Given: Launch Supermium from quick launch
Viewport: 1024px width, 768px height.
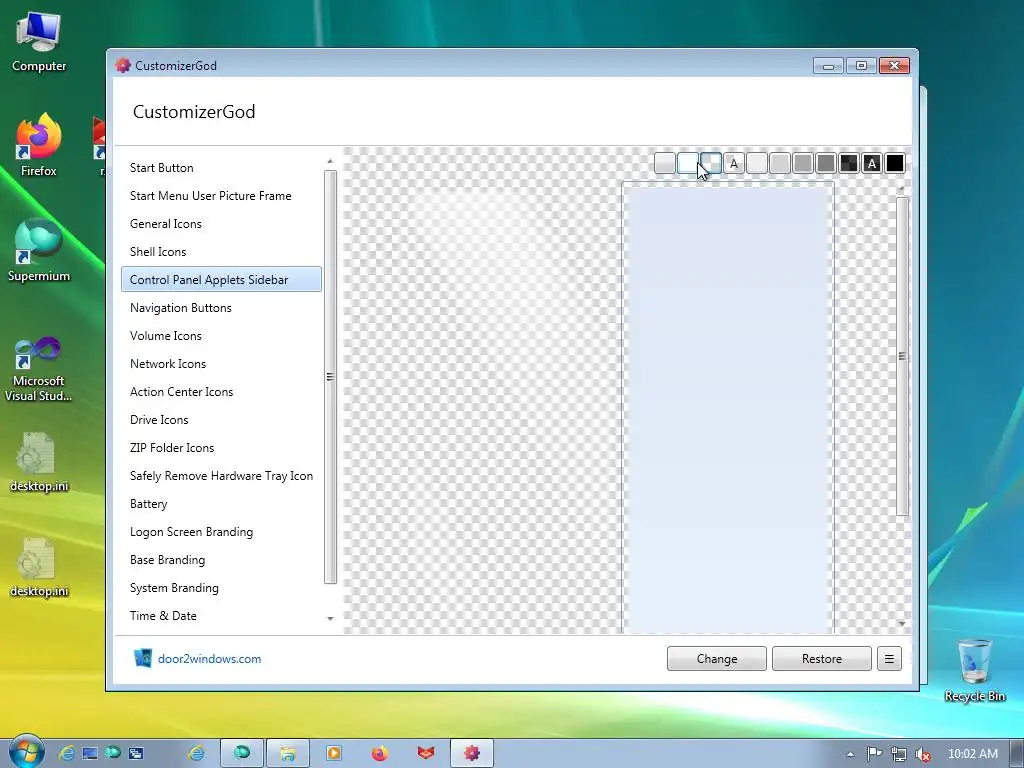Looking at the screenshot, I should click(112, 754).
